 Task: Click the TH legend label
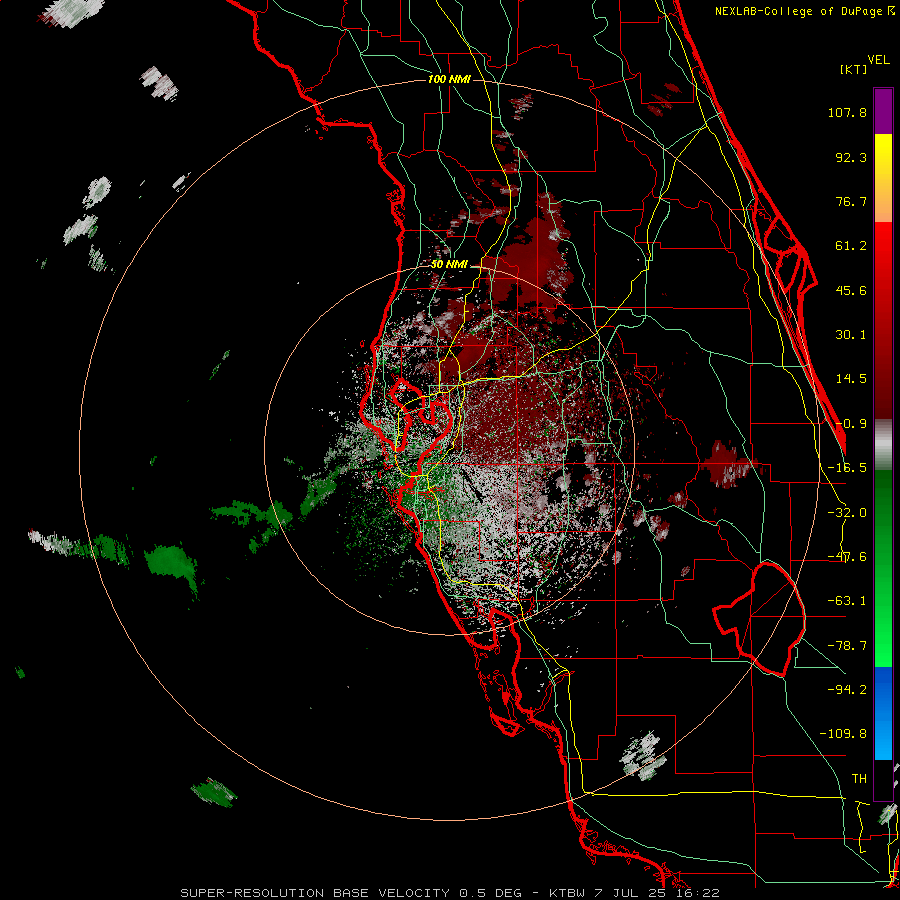859,778
